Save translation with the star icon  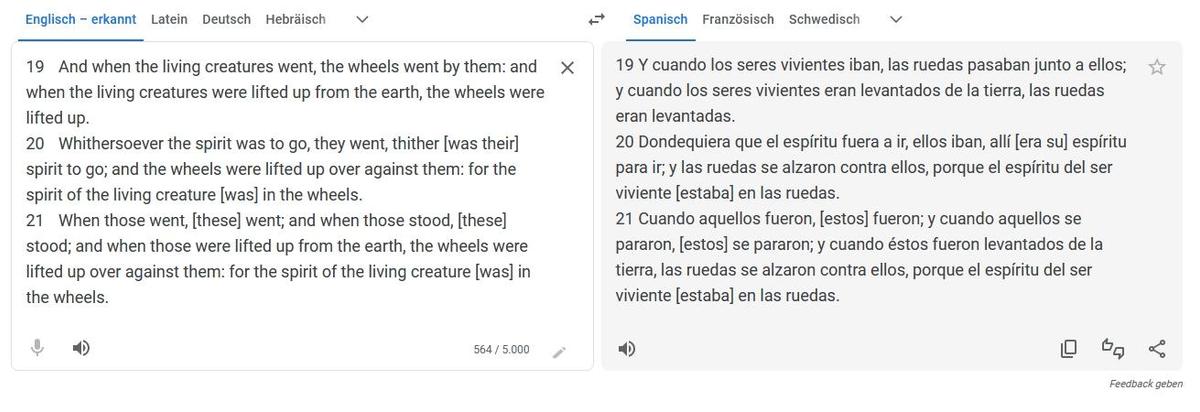coord(1157,67)
